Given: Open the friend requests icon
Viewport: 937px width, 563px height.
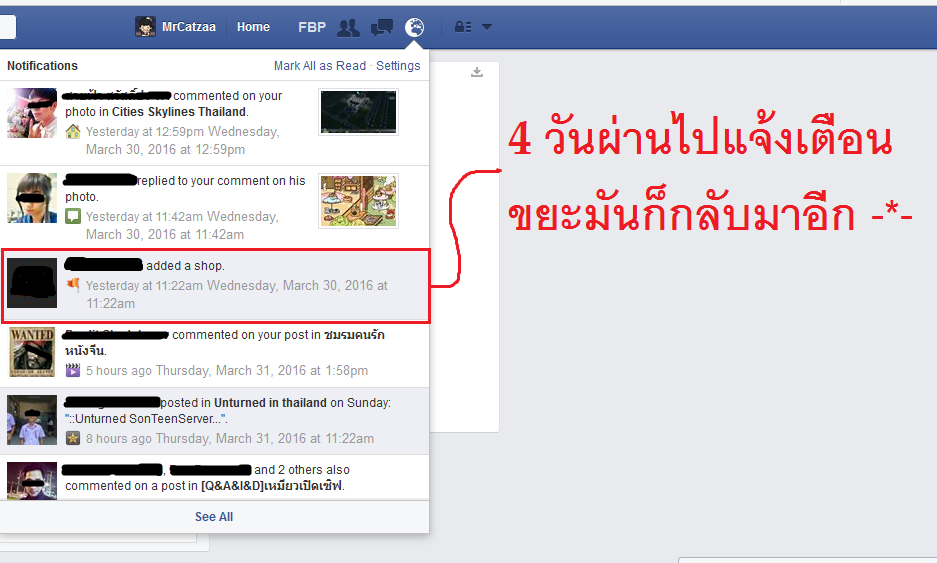Looking at the screenshot, I should (x=348, y=27).
